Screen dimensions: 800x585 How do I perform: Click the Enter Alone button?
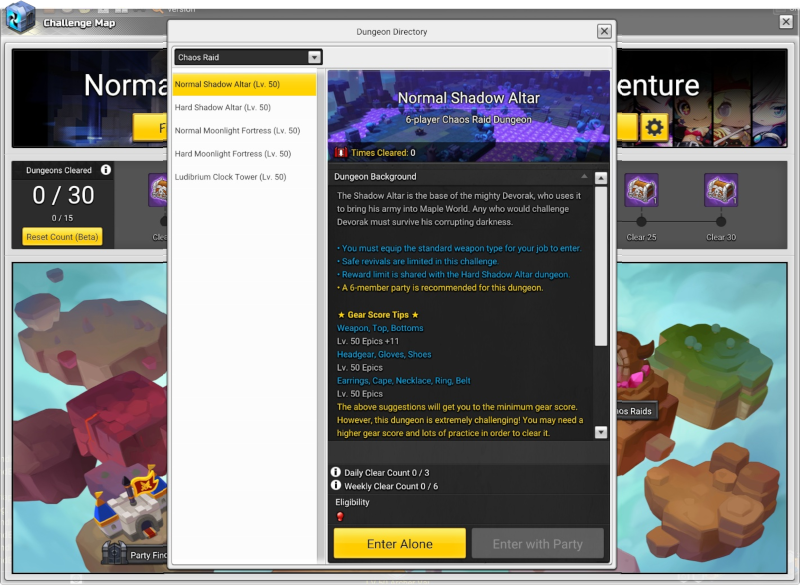click(399, 544)
